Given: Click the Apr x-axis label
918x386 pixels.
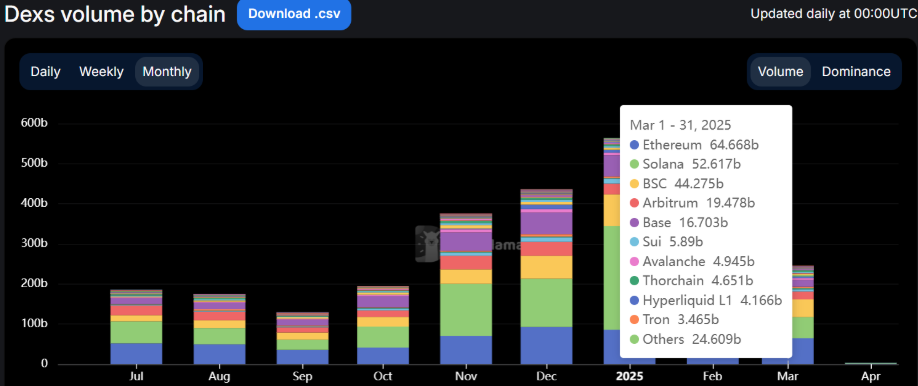Looking at the screenshot, I should point(871,376).
